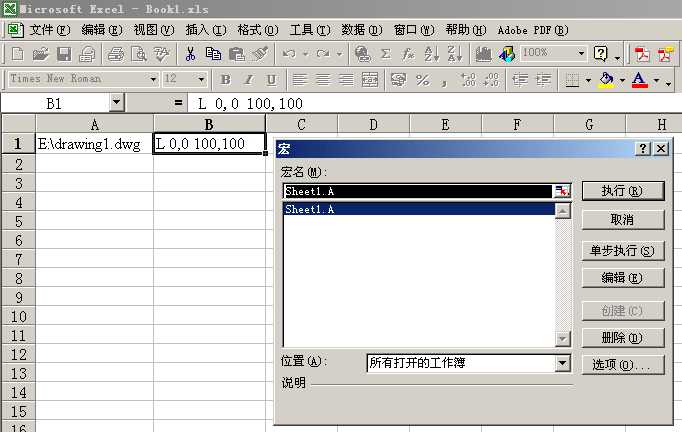Insert hyperlink with globe icon
The image size is (682, 432).
362,54
